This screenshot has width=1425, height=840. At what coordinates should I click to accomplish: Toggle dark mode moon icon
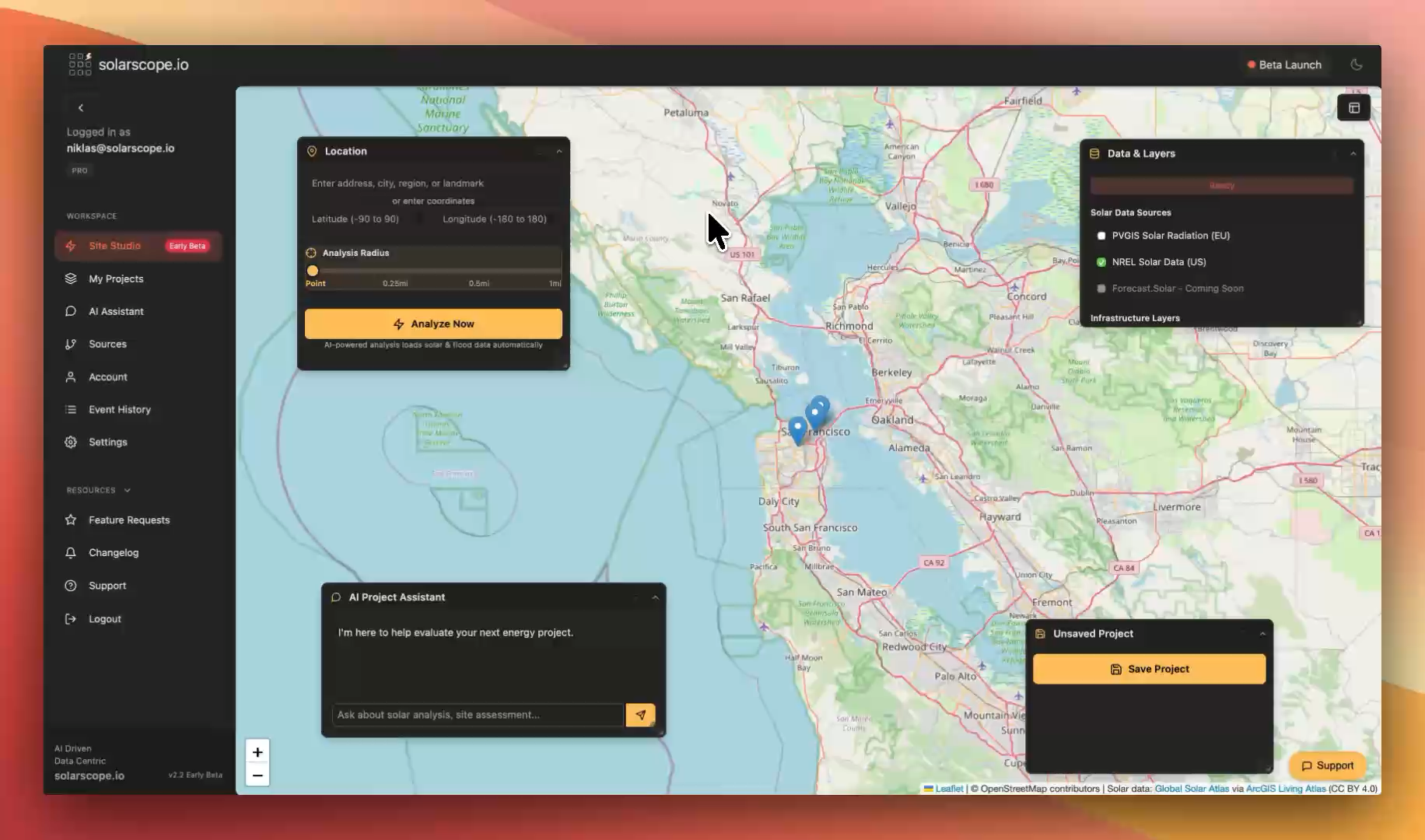click(1357, 65)
